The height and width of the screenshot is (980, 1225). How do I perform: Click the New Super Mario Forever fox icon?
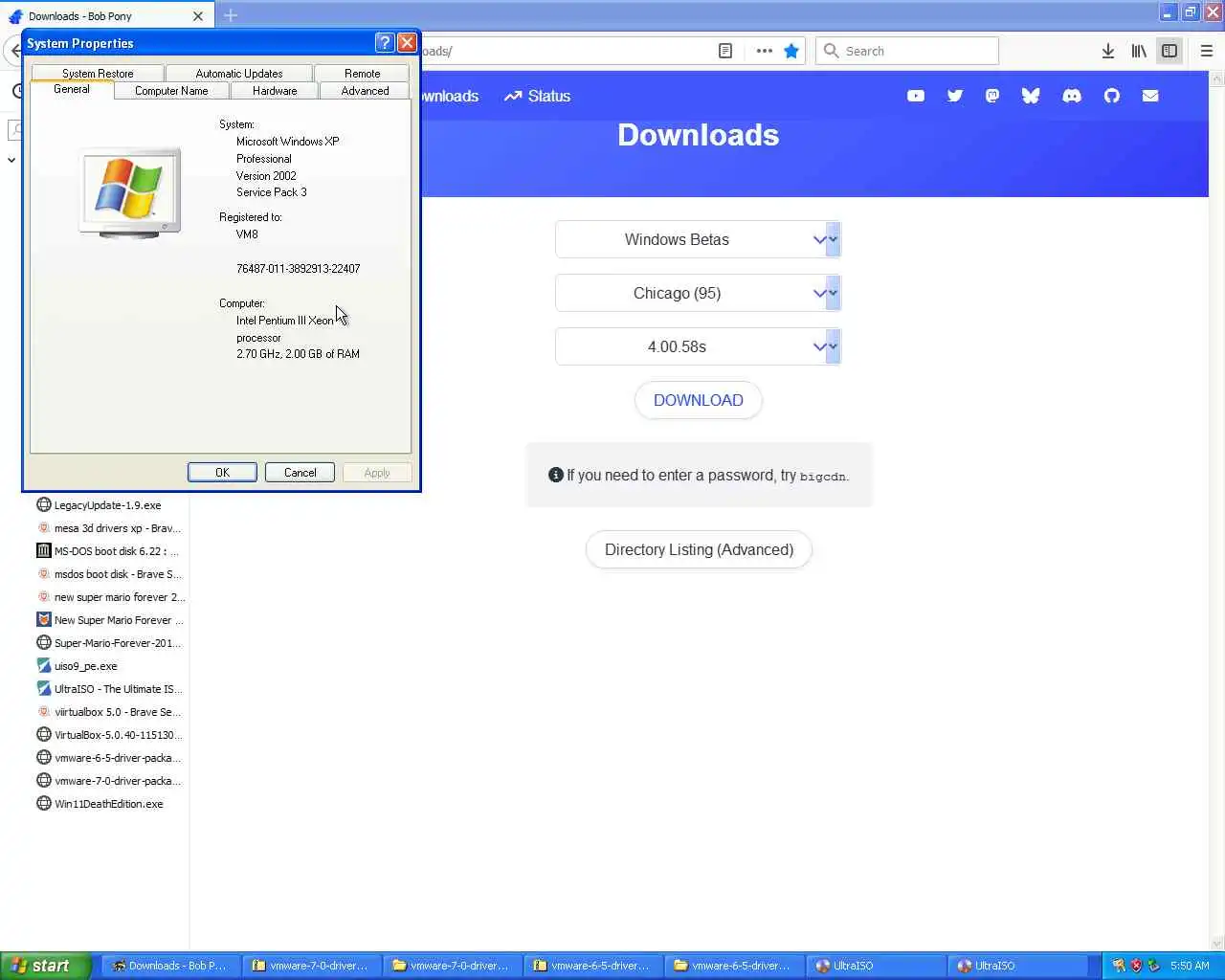(43, 619)
